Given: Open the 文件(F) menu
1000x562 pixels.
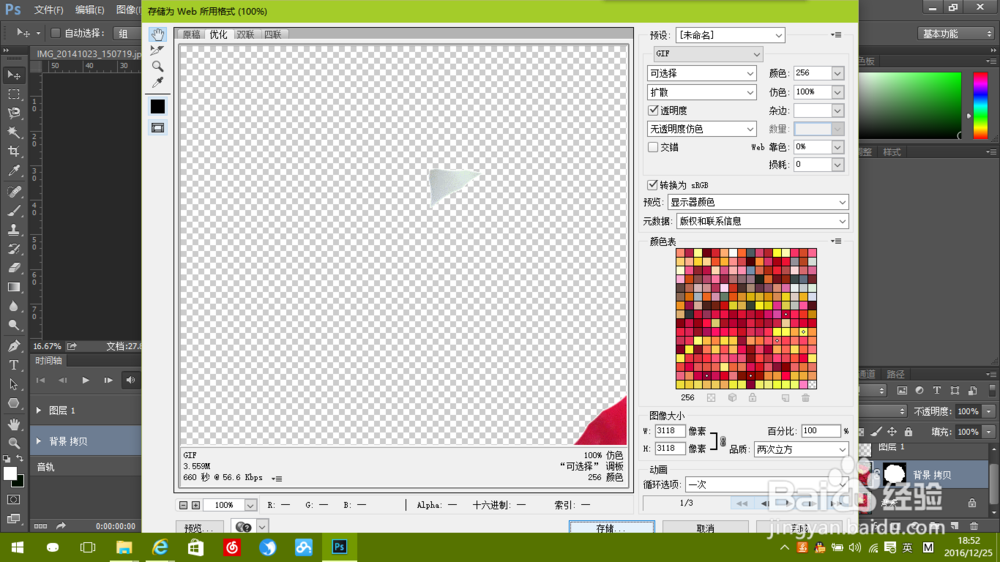Looking at the screenshot, I should click(48, 10).
